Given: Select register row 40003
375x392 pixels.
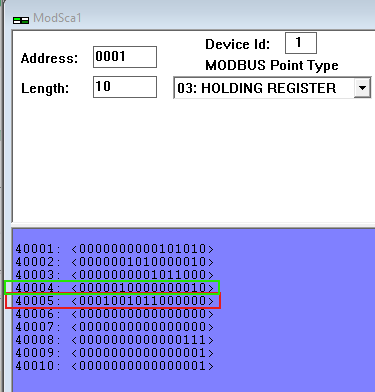Looking at the screenshot, I should click(114, 275).
